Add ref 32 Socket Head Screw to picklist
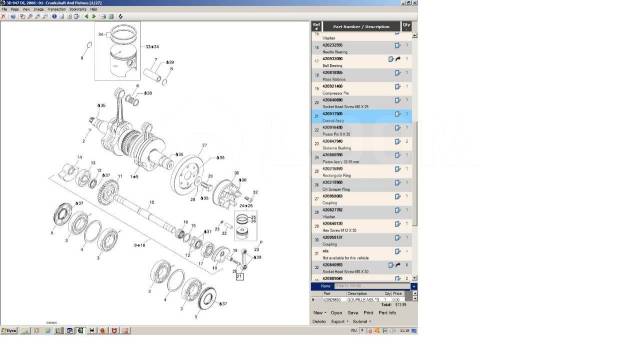The height and width of the screenshot is (360, 640). [x=391, y=265]
